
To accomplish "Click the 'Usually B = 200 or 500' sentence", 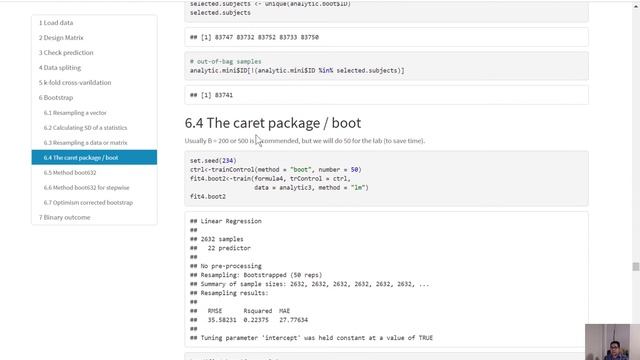I will click(305, 141).
